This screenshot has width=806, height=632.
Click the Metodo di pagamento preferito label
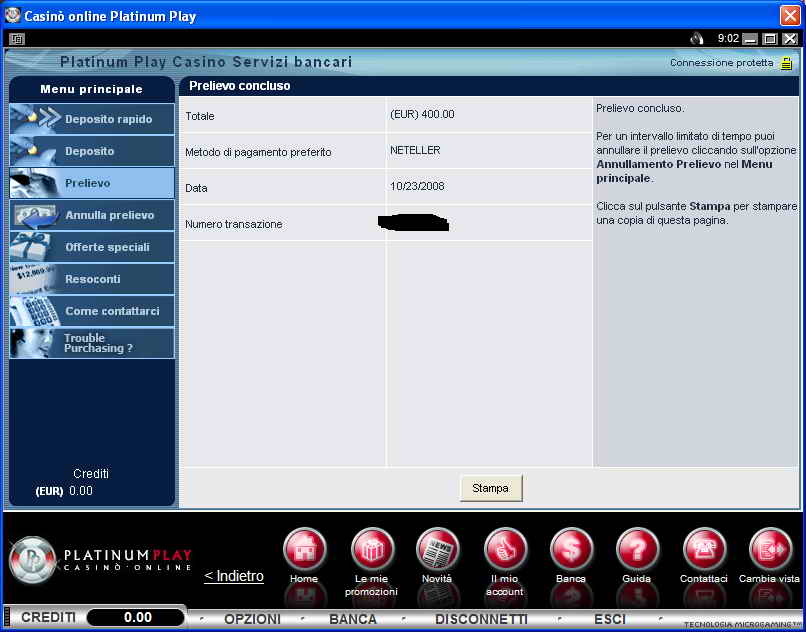click(258, 152)
